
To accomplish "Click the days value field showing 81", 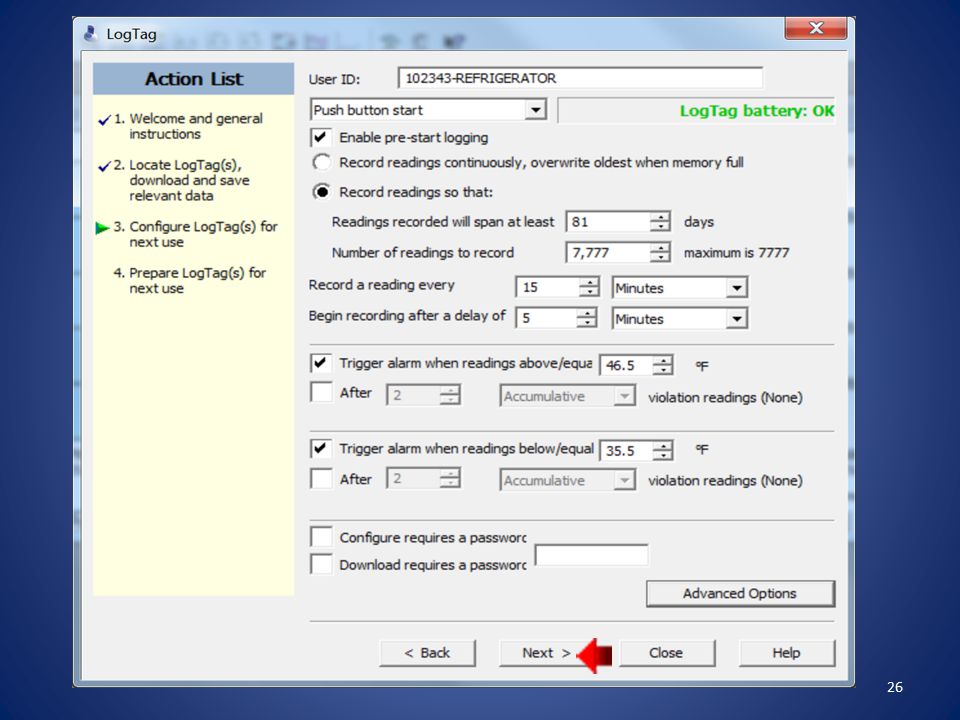I will pos(608,222).
